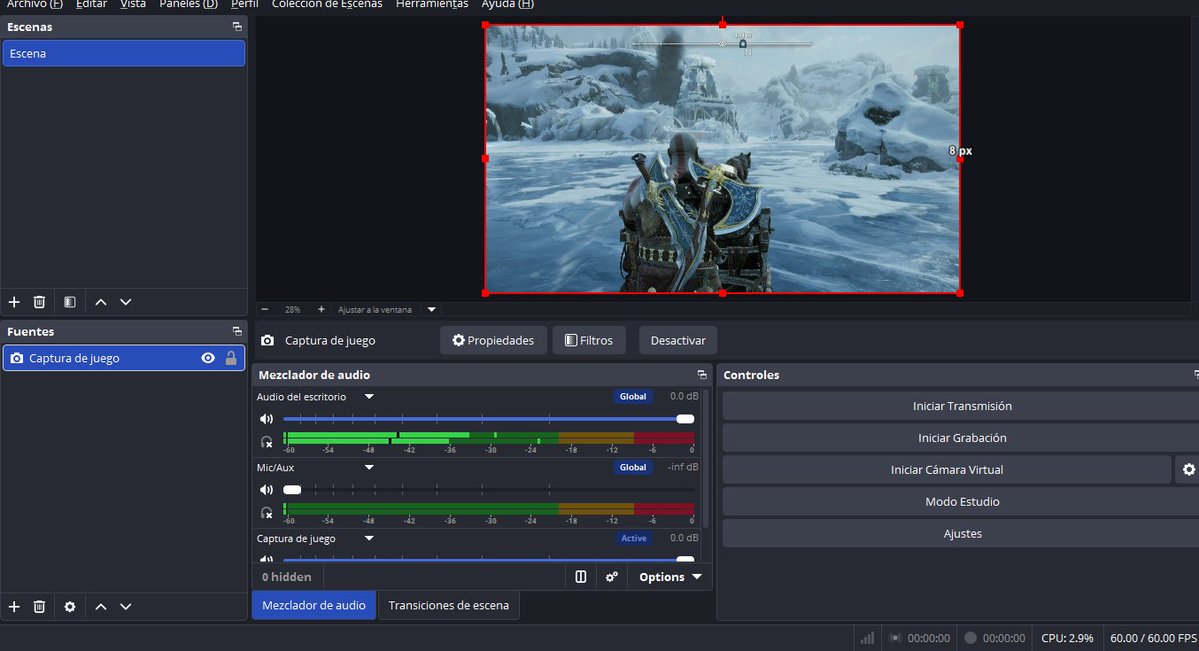
Task: Click Iniciar Transmisión button
Action: 962,406
